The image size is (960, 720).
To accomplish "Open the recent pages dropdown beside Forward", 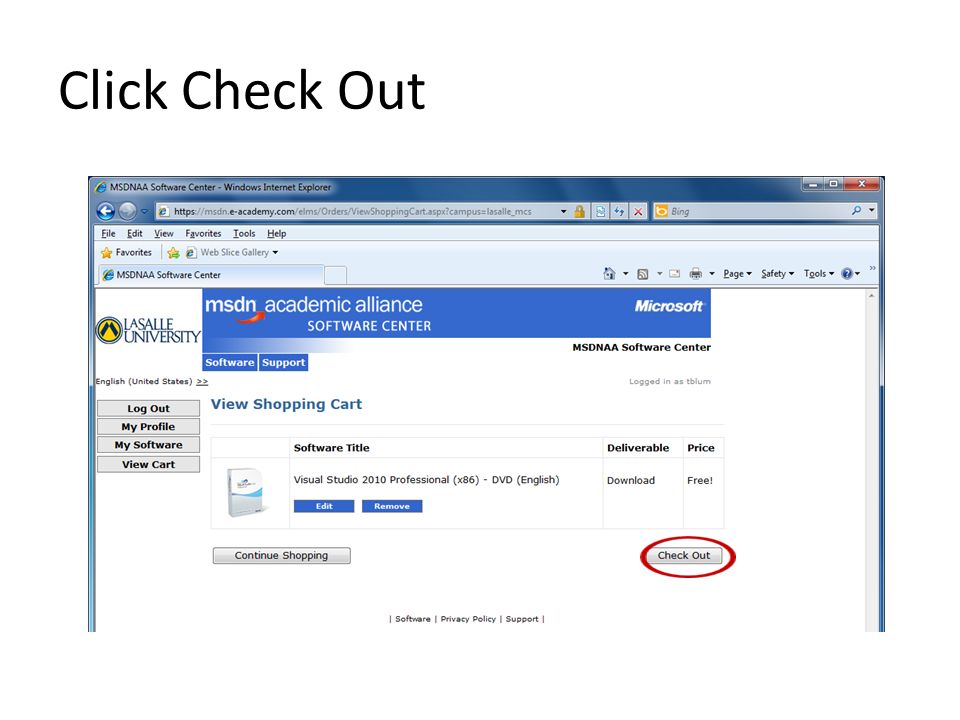I will pyautogui.click(x=144, y=211).
